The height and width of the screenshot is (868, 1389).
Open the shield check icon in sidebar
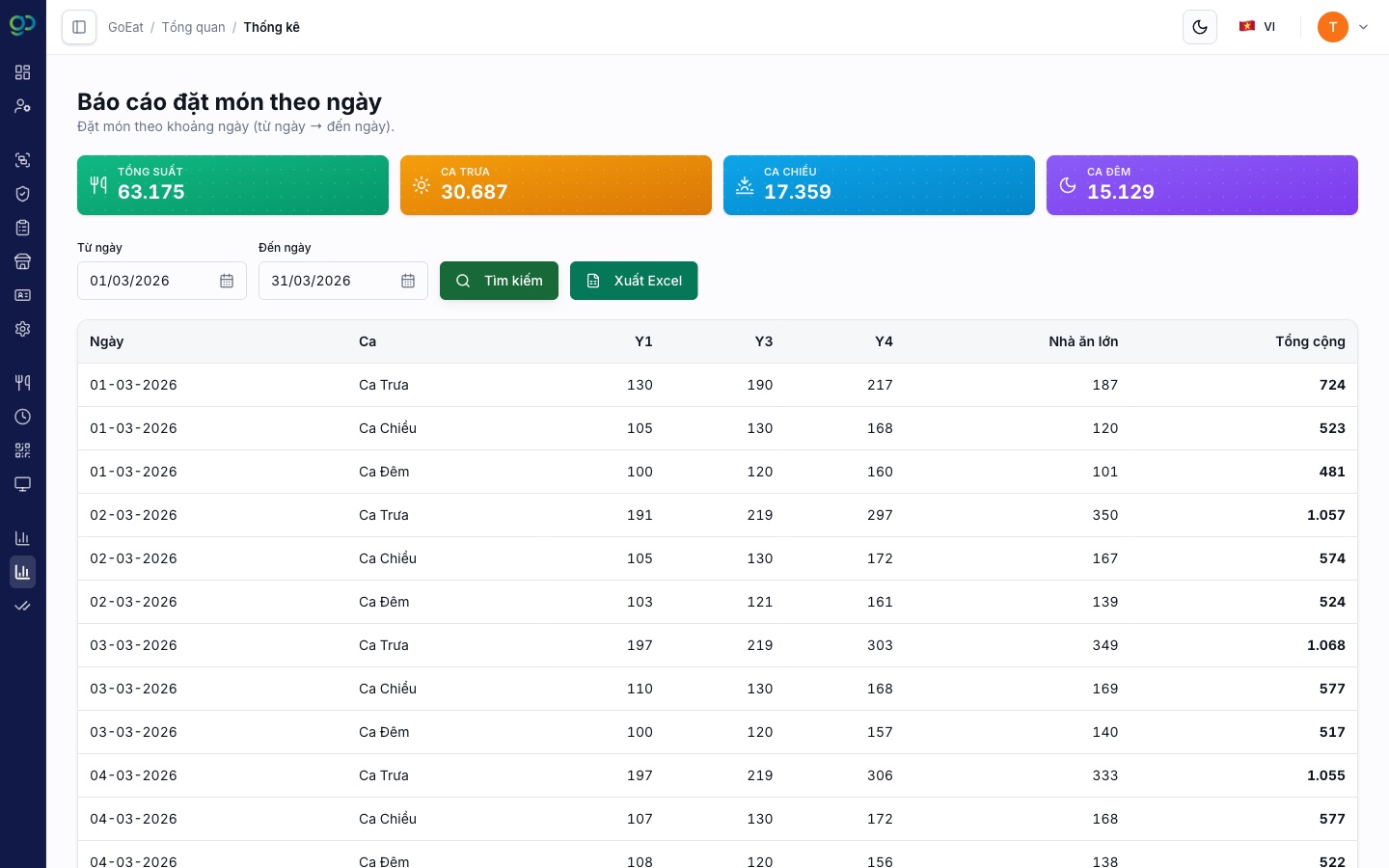pyautogui.click(x=23, y=194)
